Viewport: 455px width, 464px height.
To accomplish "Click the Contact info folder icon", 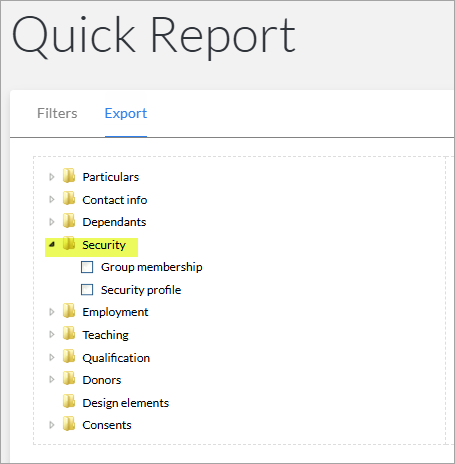I will pyautogui.click(x=69, y=198).
